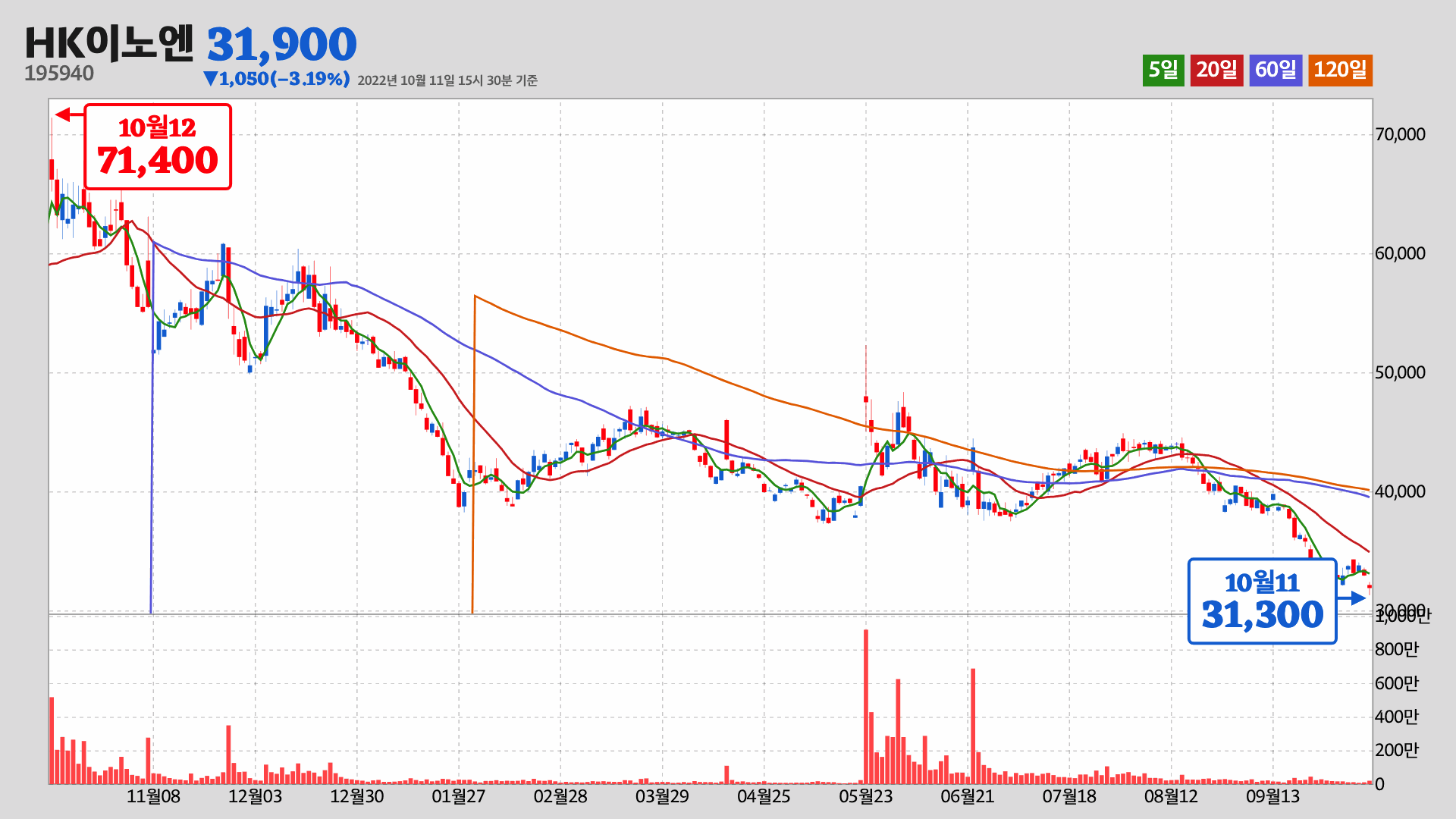Click the 08월12 date axis label
This screenshot has height=819, width=1456.
click(1171, 797)
